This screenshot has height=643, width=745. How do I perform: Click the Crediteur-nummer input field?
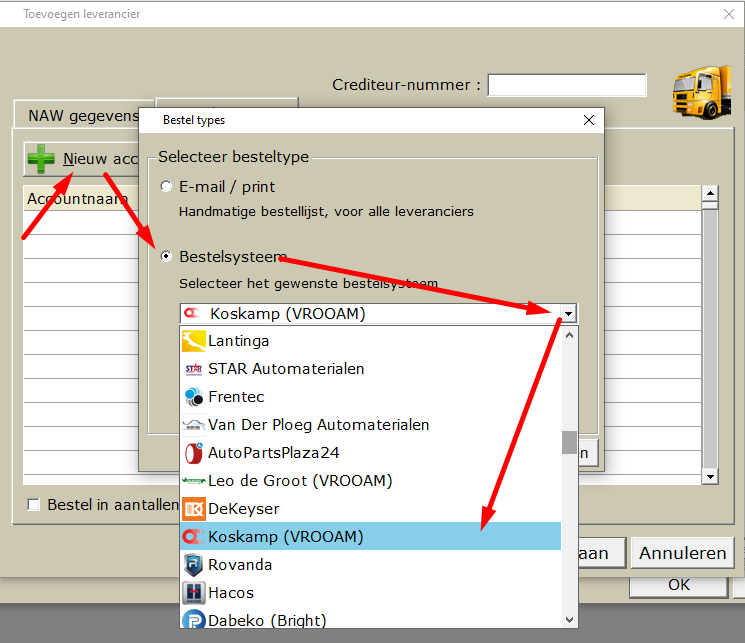(567, 85)
